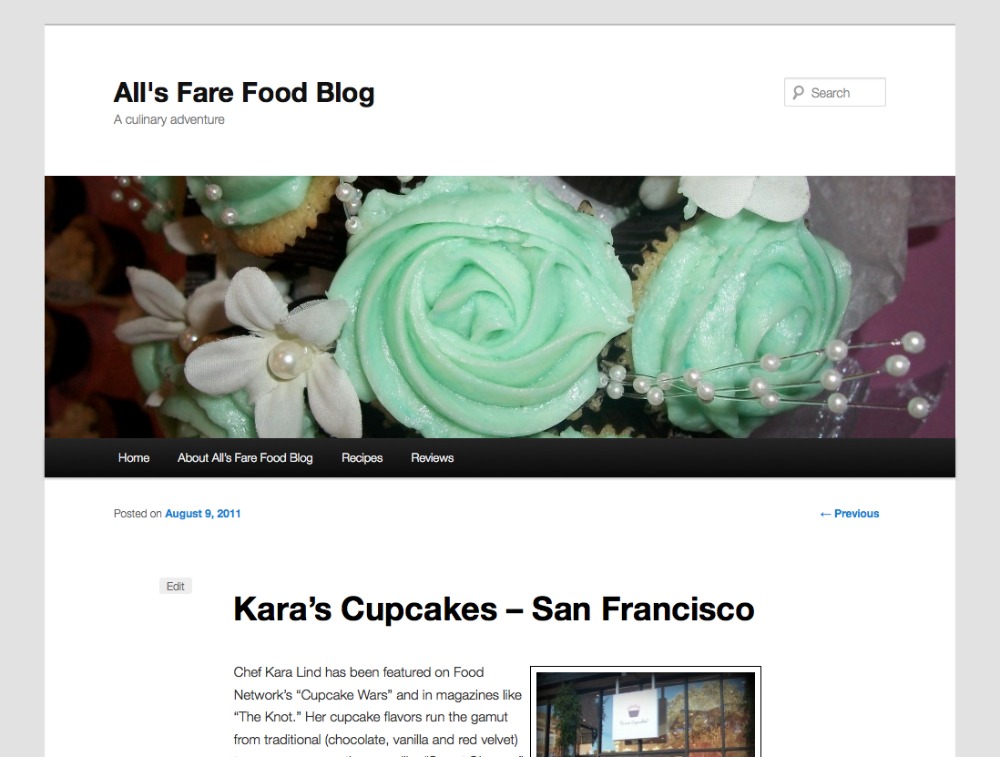Click the pearl bead spray in the banner

[770, 378]
